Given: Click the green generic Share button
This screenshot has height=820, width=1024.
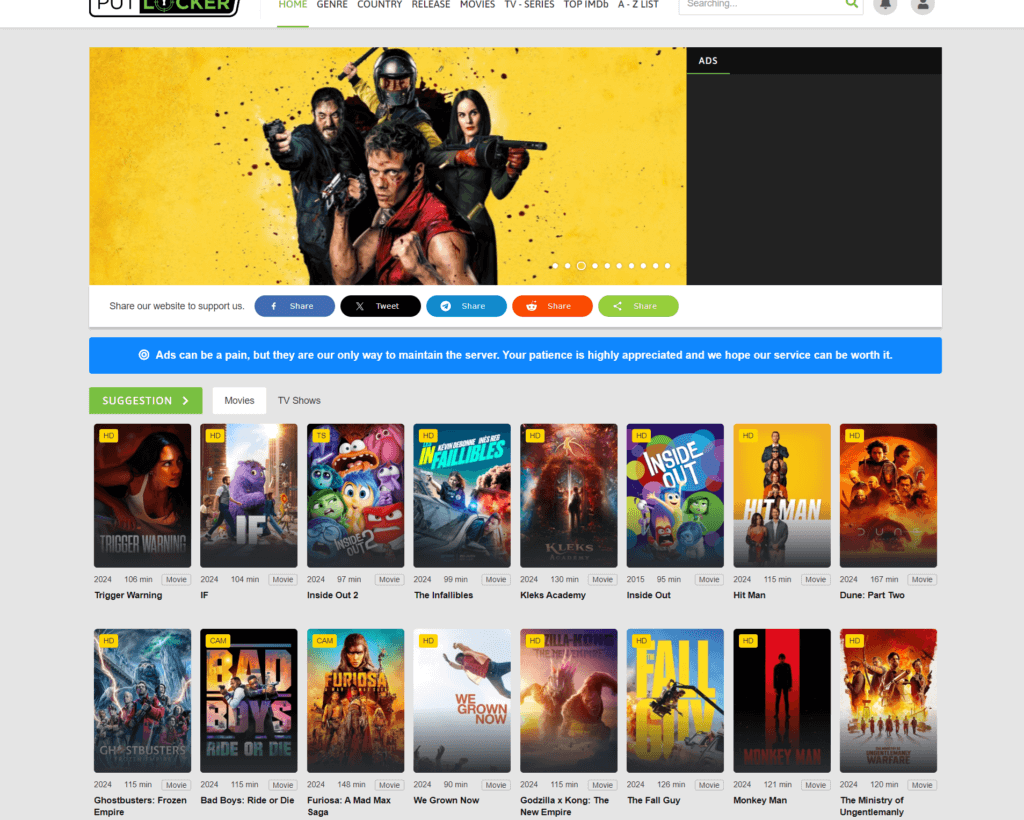Looking at the screenshot, I should click(638, 306).
